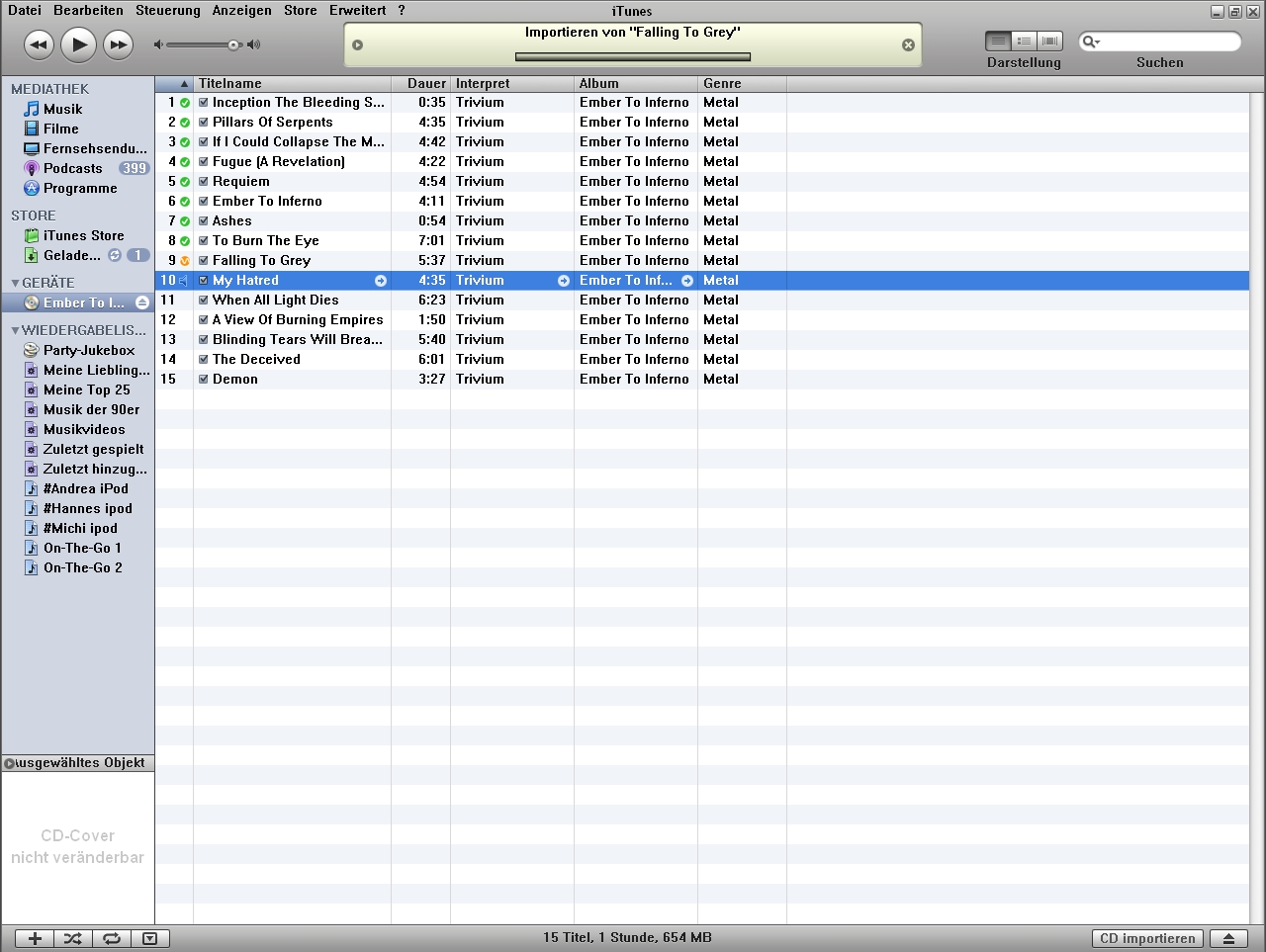Image resolution: width=1266 pixels, height=952 pixels.
Task: Sort by the Titelname column header
Action: click(293, 83)
